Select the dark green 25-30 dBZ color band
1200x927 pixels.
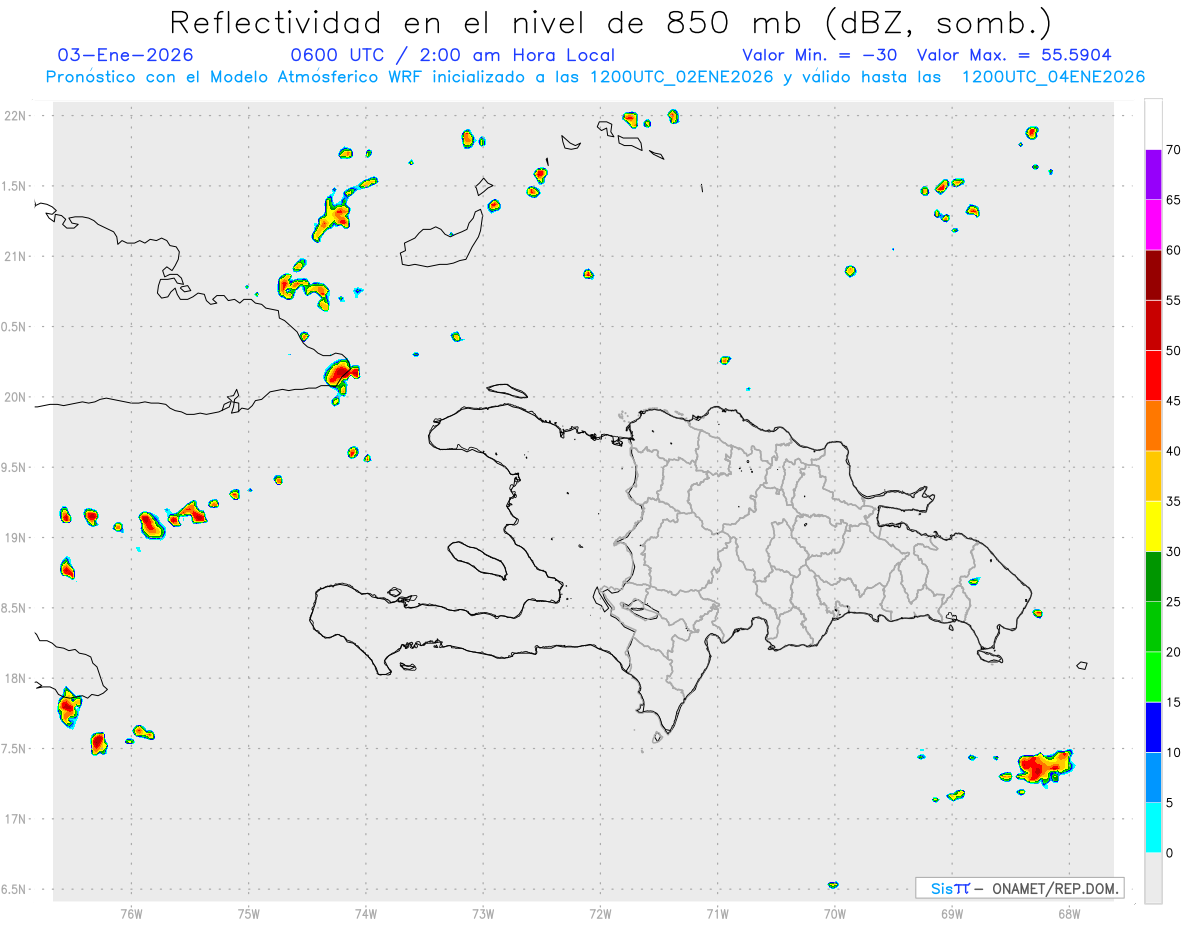(1153, 576)
